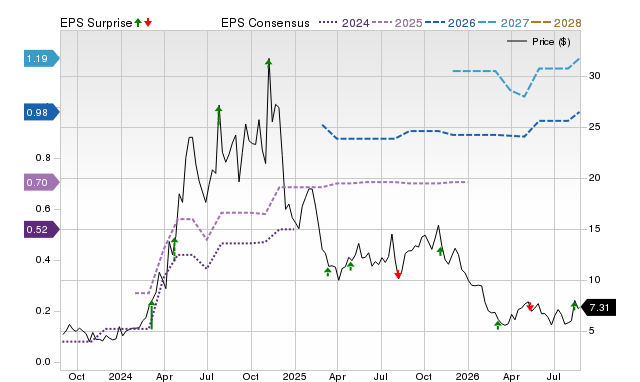Select the green surprise arrow in March 2026
Viewport: 640px width, 382px height.
click(498, 325)
